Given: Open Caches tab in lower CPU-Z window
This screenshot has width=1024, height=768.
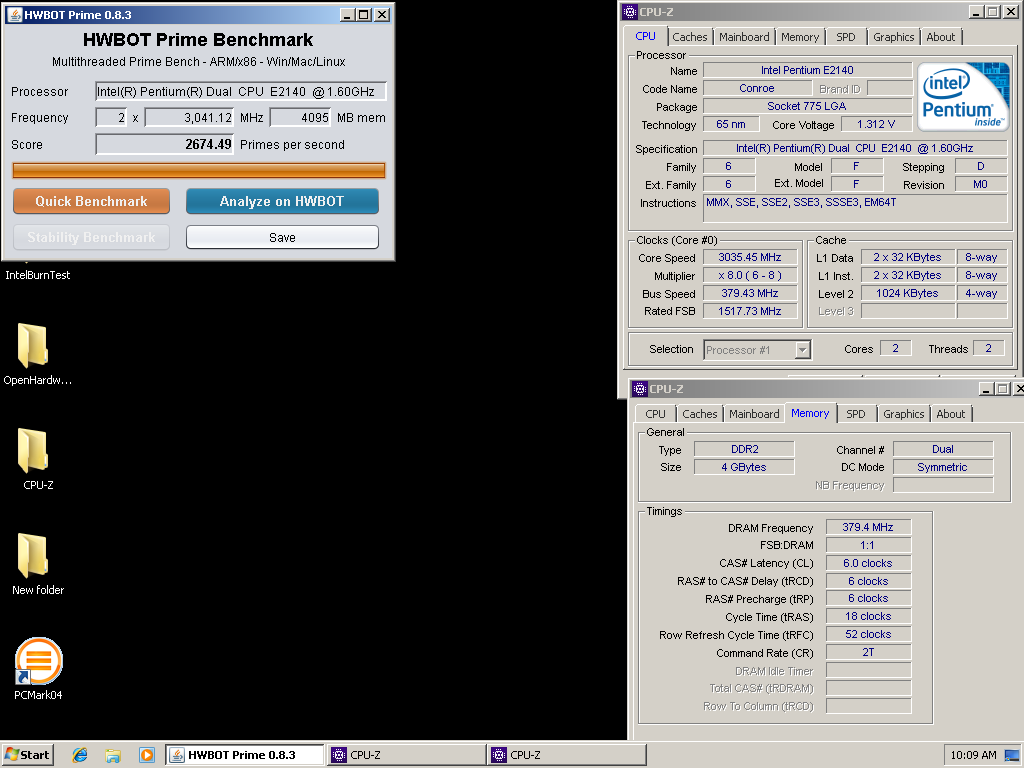Looking at the screenshot, I should 699,414.
